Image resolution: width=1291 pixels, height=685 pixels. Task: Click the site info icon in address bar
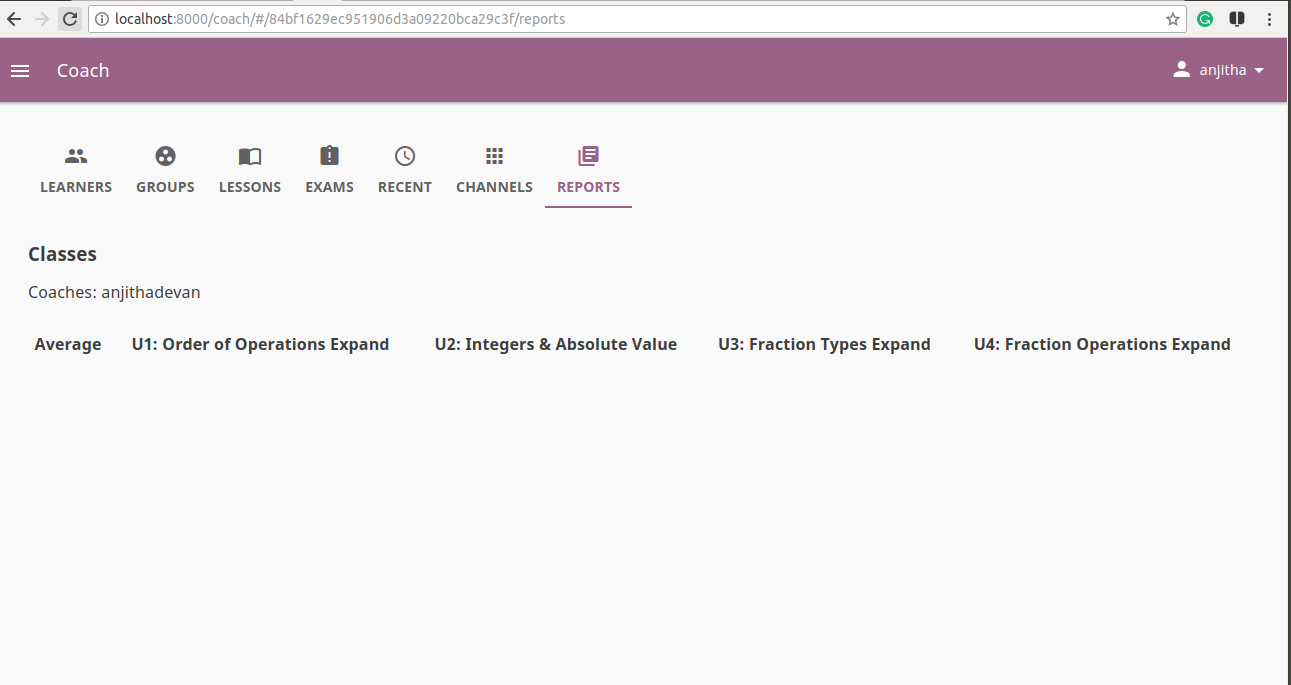(101, 19)
